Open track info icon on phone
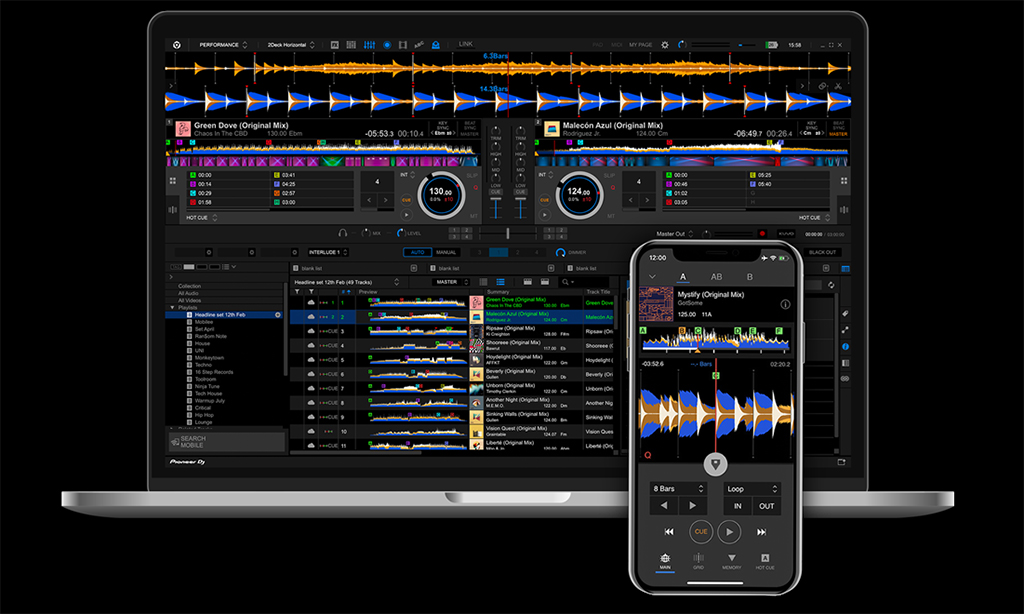The image size is (1024, 614). pos(785,304)
